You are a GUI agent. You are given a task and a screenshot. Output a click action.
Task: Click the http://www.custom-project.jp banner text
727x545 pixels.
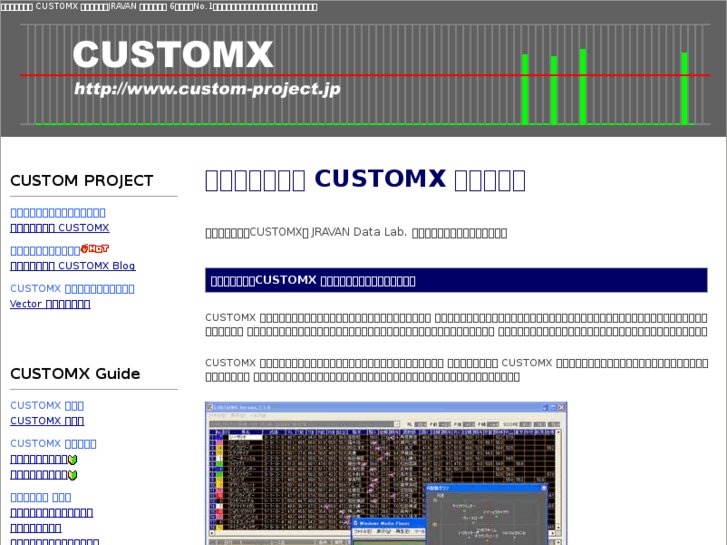tap(207, 89)
